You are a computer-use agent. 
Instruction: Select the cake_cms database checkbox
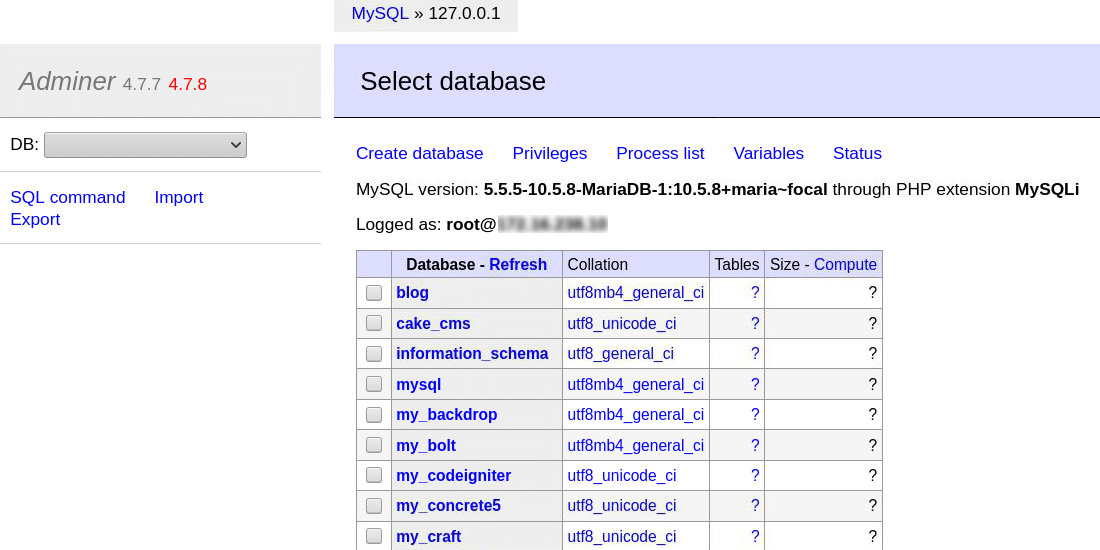374,323
